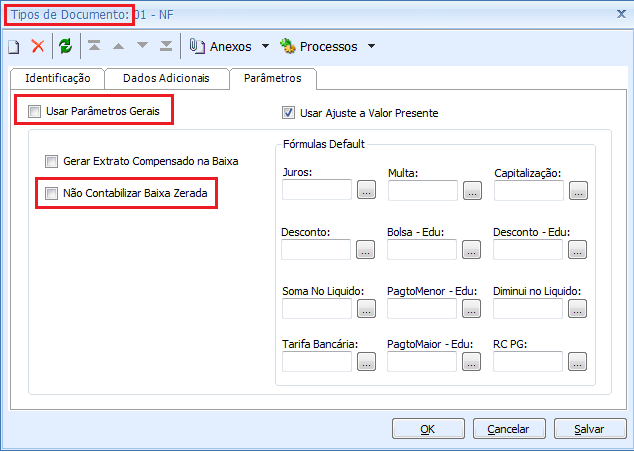Open lookup button next to Multa
The image size is (634, 452).
(472, 191)
